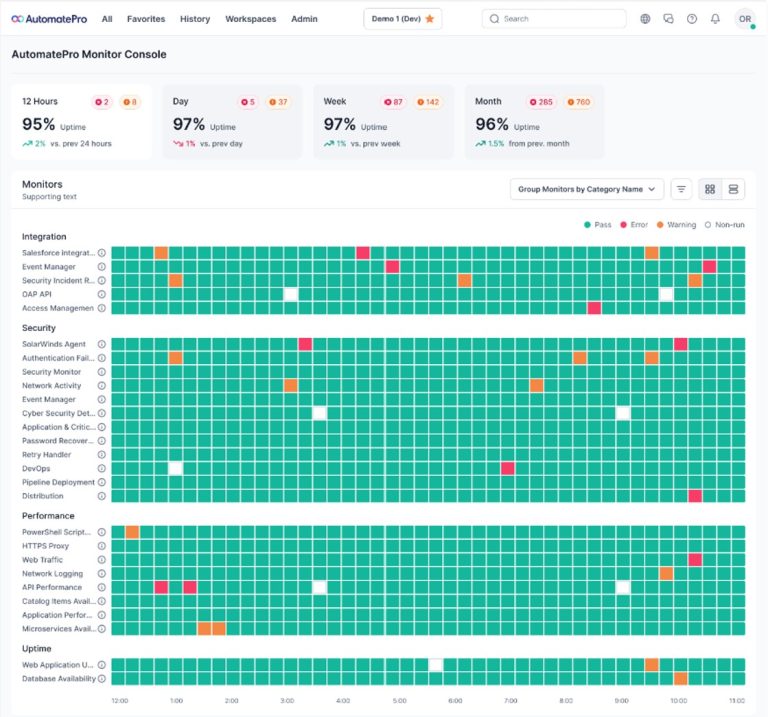Switch to list view layout
This screenshot has width=768, height=717.
(733, 189)
